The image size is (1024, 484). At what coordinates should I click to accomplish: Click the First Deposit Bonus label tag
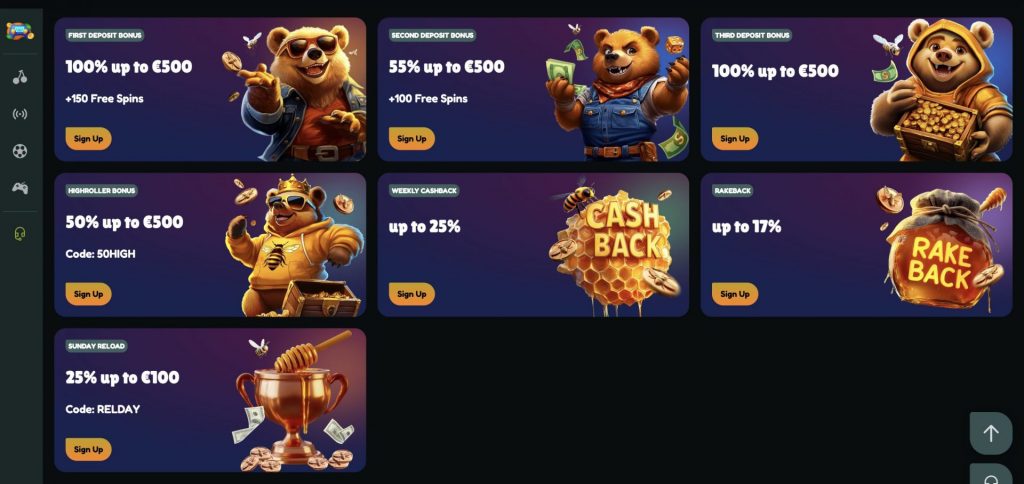(104, 35)
